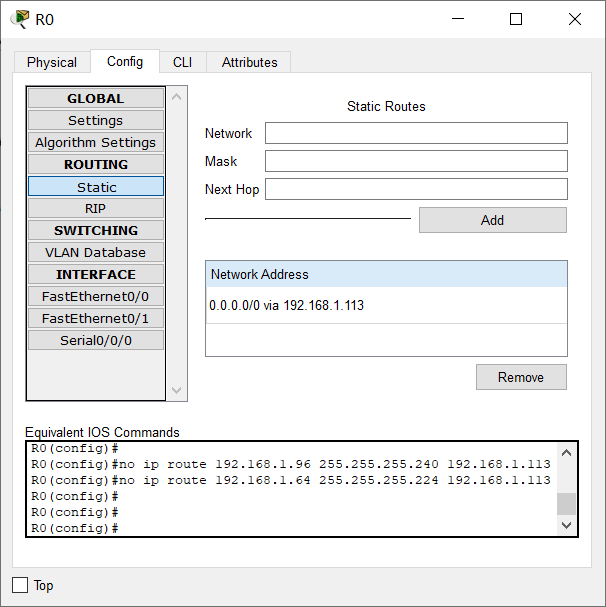This screenshot has width=606, height=607.
Task: Click the sidebar scroll down arrow
Action: click(177, 390)
